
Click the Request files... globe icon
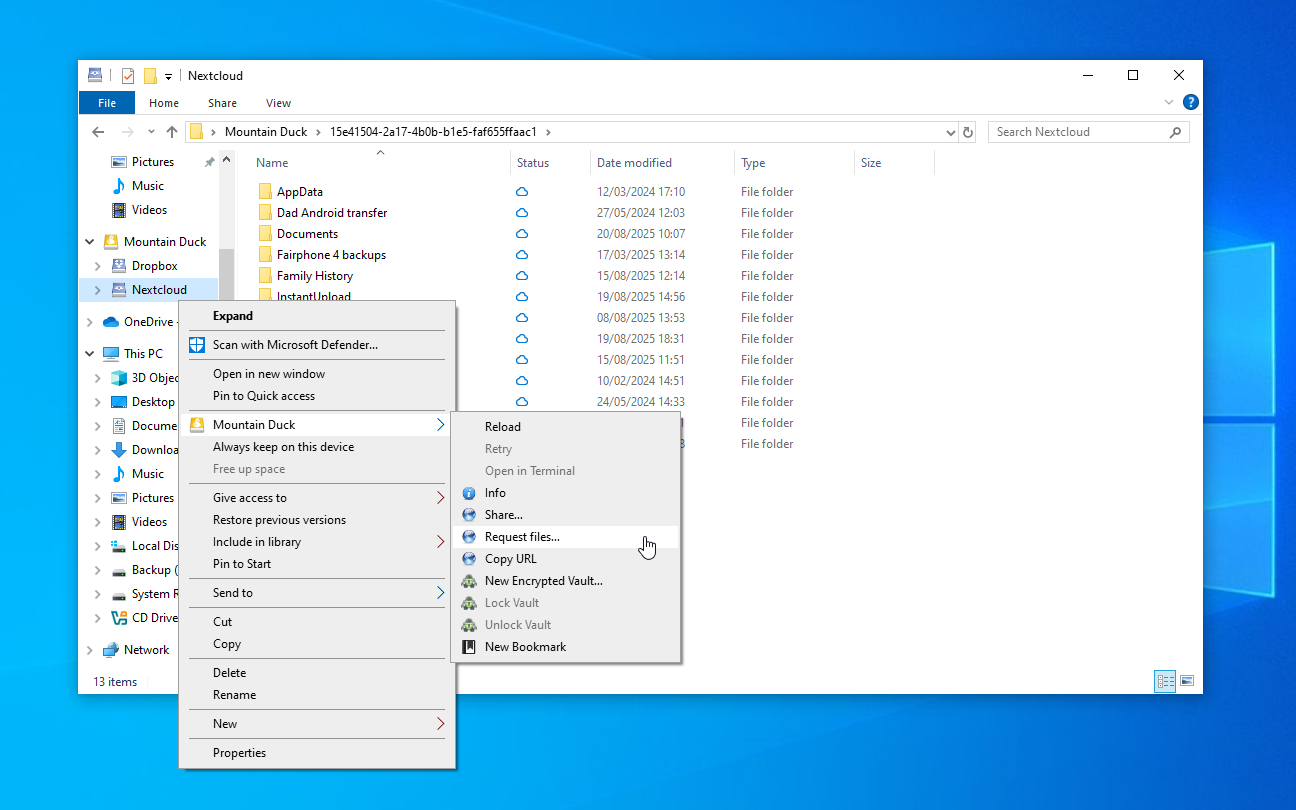[468, 537]
